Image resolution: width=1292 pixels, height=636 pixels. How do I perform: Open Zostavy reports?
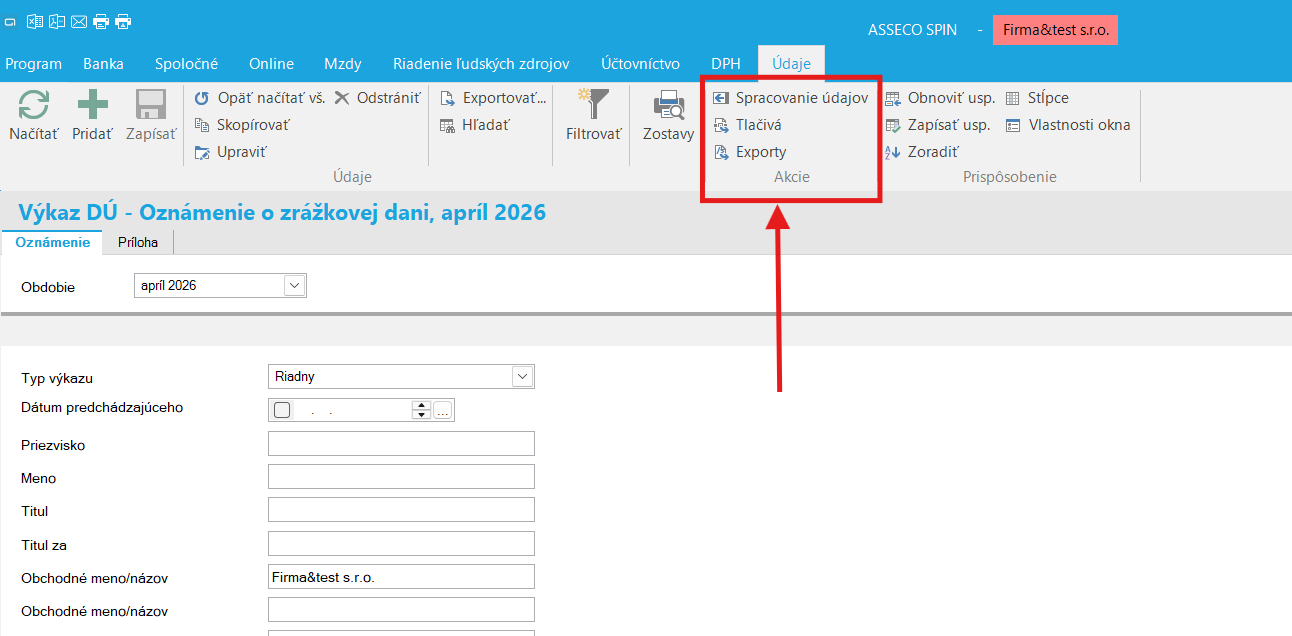(668, 116)
